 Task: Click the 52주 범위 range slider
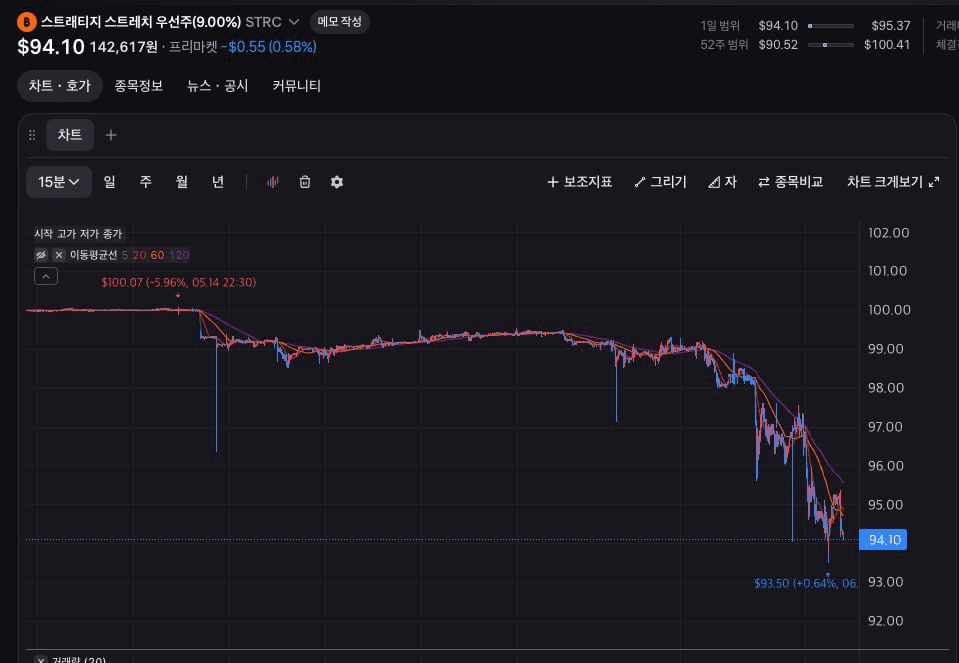coord(831,45)
